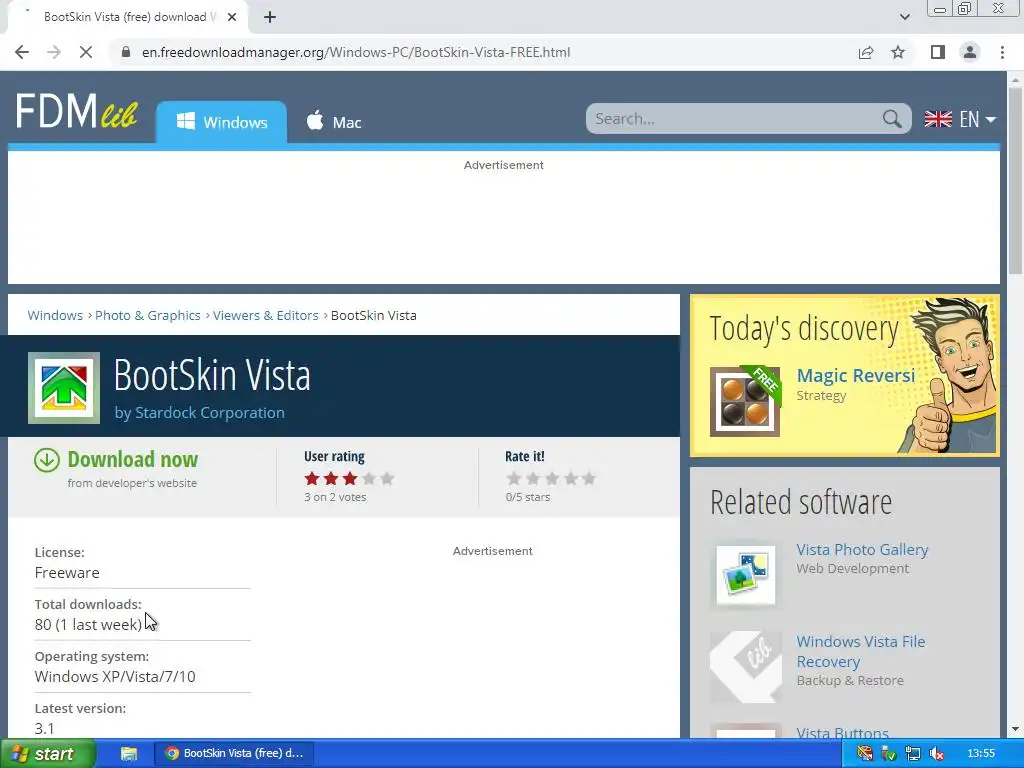Click the forward navigation arrow
Screen dimensions: 1024x768
pos(54,52)
